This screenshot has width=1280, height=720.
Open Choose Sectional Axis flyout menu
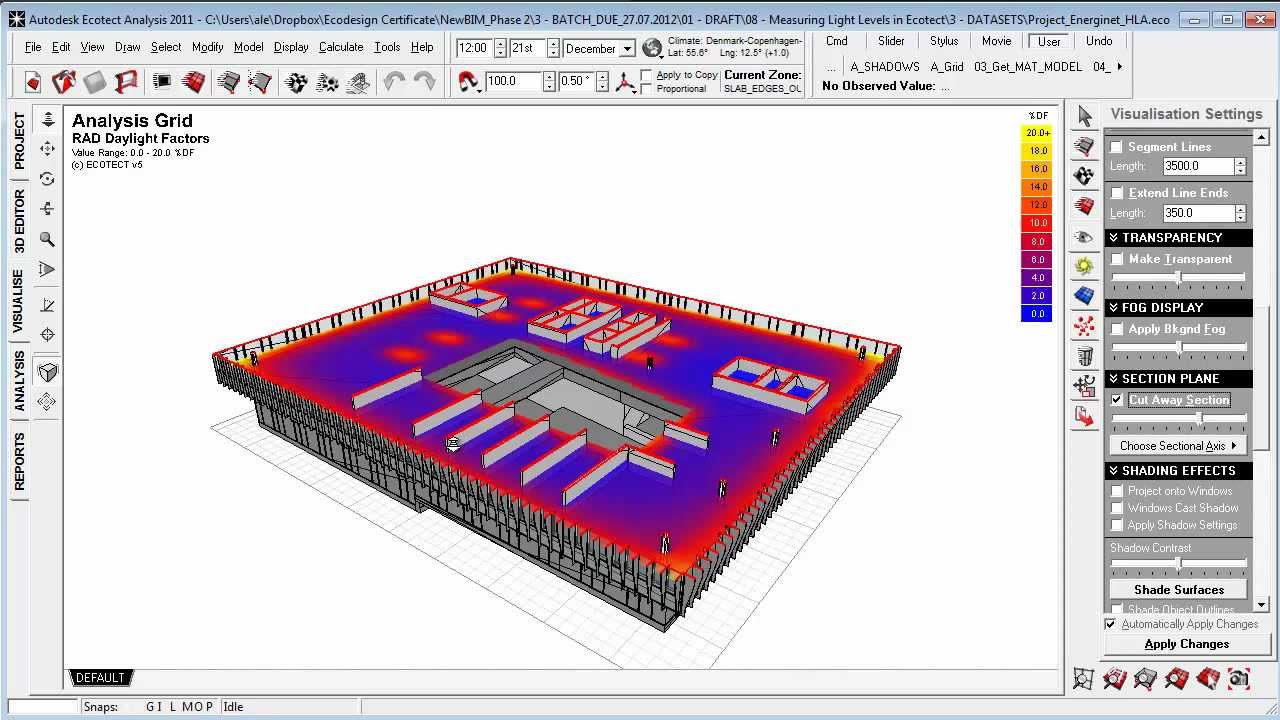(1178, 446)
